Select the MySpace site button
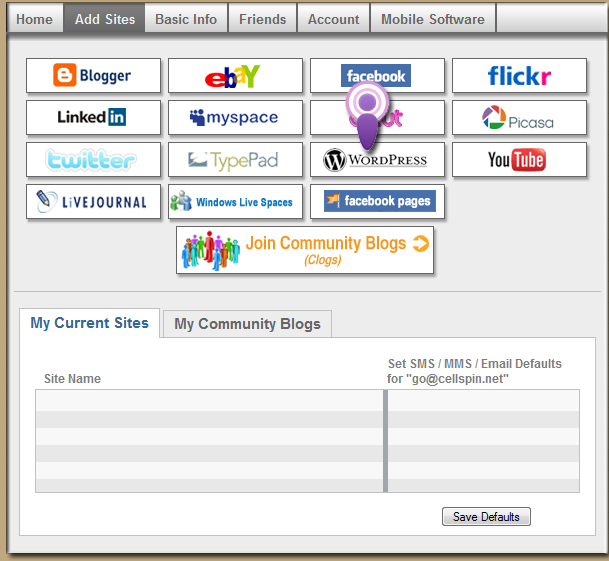This screenshot has width=609, height=561. (x=235, y=117)
